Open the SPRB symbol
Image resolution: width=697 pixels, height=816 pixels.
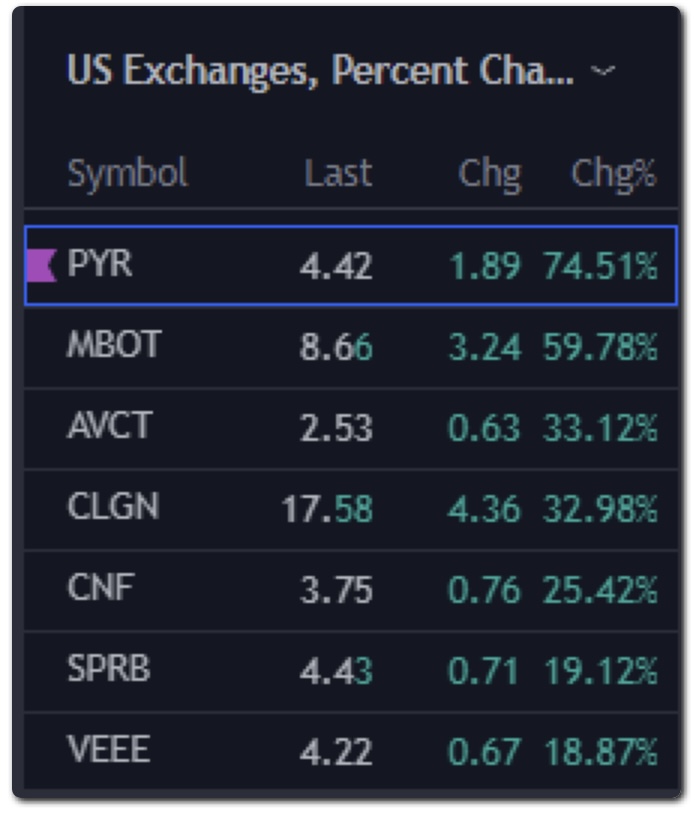pos(108,669)
